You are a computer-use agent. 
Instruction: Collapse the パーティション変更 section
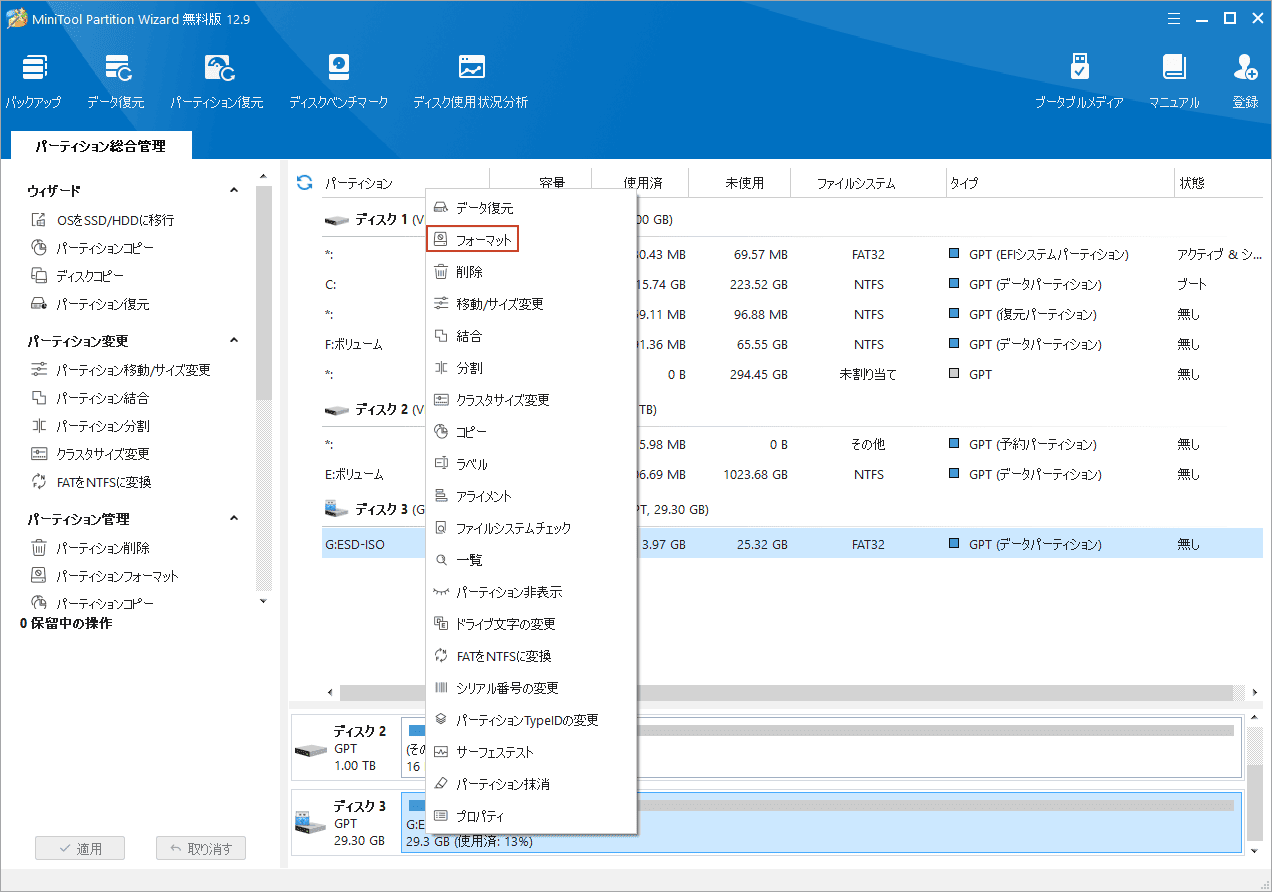pyautogui.click(x=234, y=340)
